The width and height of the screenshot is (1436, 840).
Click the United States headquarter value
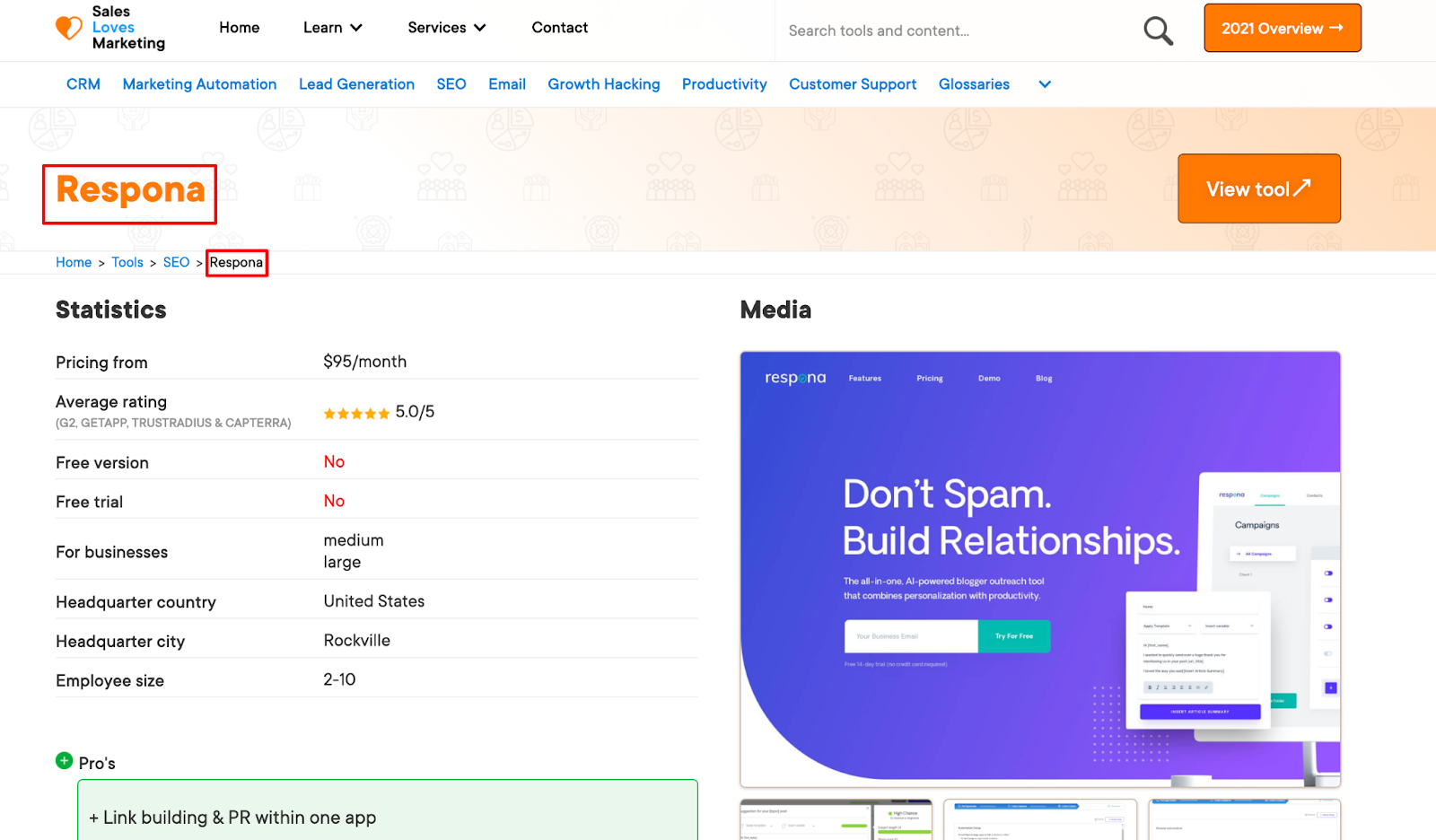pyautogui.click(x=374, y=601)
